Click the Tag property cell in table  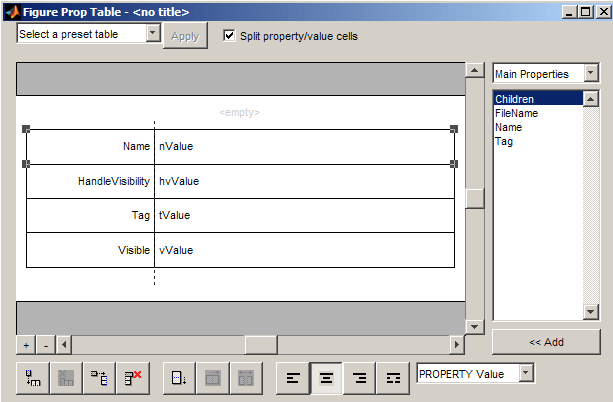point(90,215)
